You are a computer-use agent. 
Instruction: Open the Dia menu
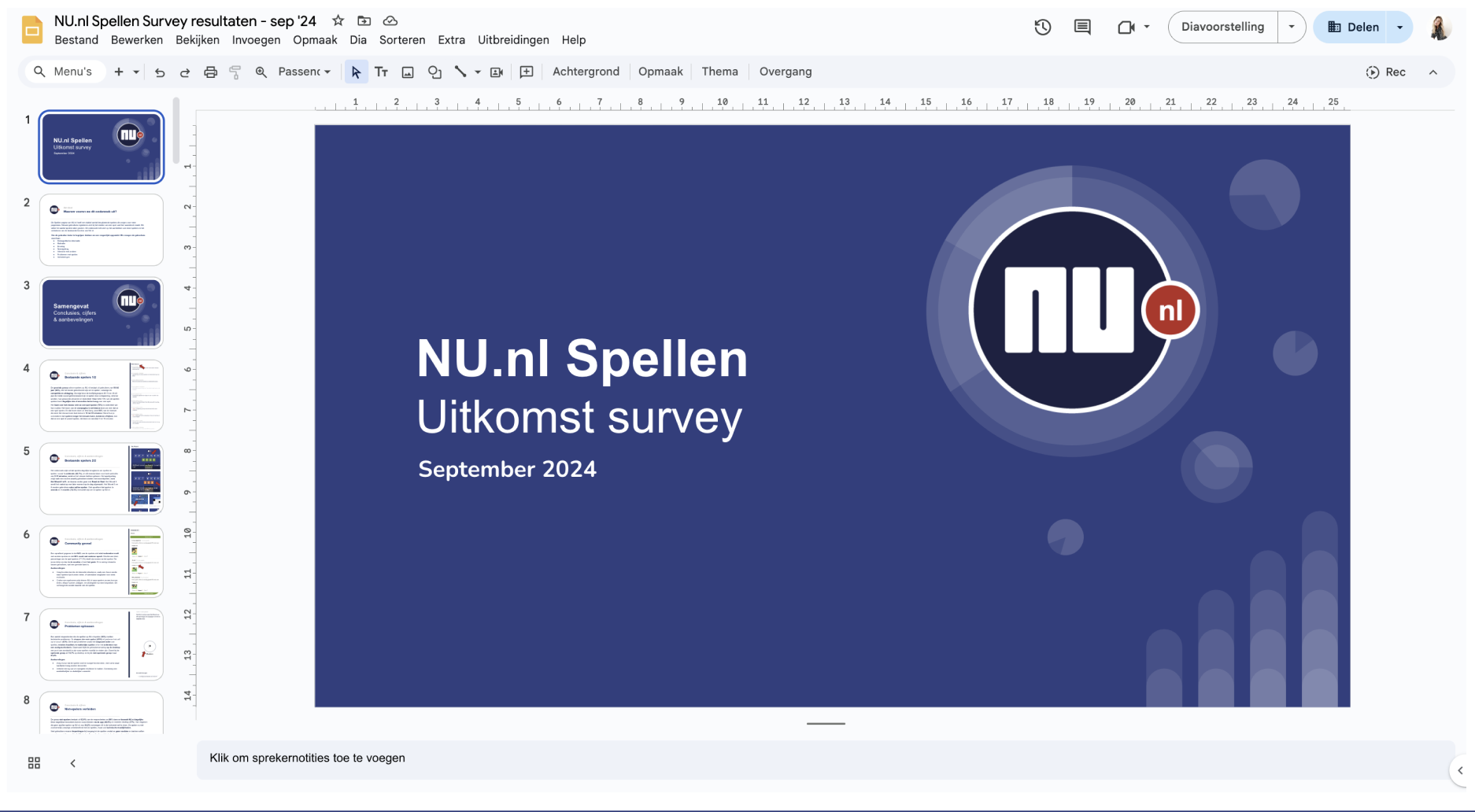(358, 40)
